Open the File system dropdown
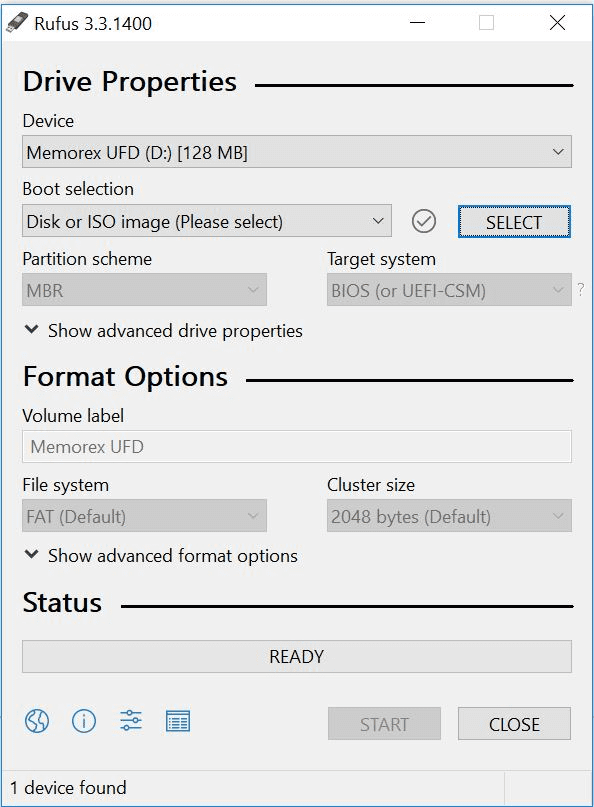The height and width of the screenshot is (807, 594). [144, 516]
